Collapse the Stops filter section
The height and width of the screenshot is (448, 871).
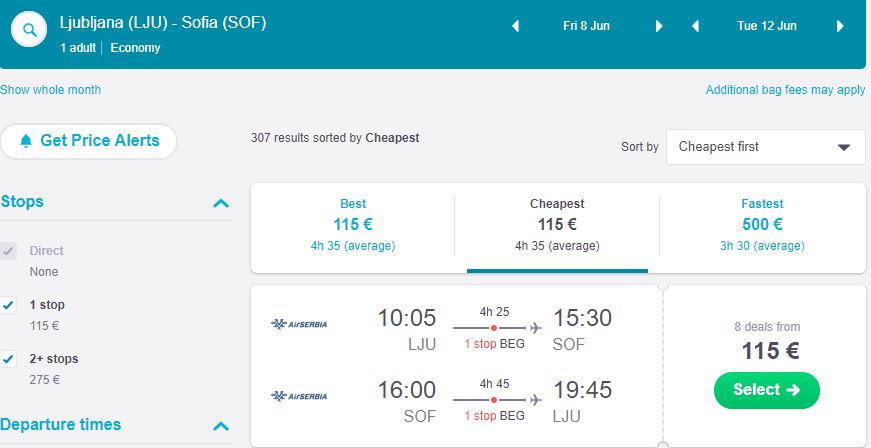pyautogui.click(x=221, y=203)
